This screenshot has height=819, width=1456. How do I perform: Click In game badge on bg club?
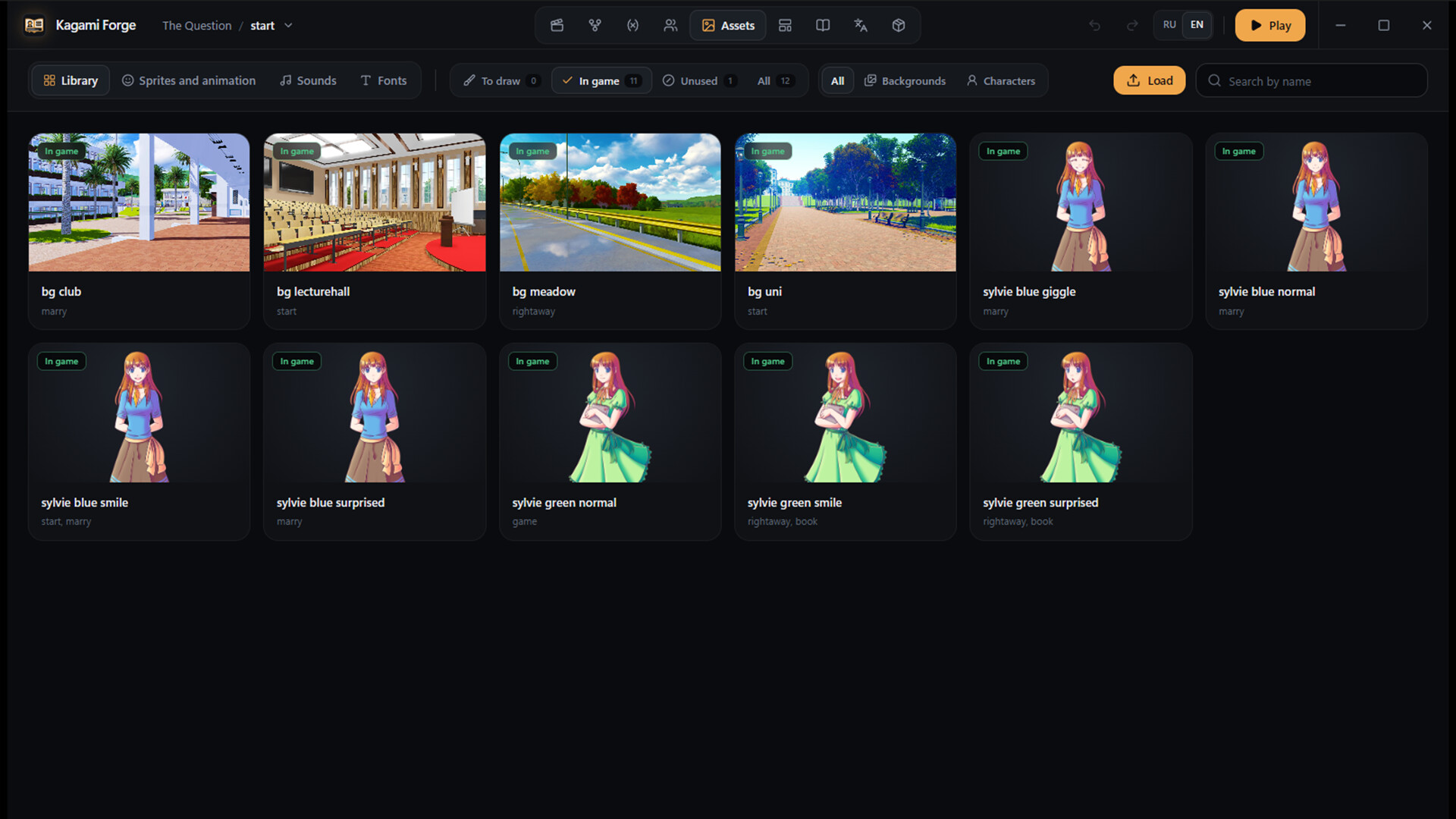(x=61, y=151)
